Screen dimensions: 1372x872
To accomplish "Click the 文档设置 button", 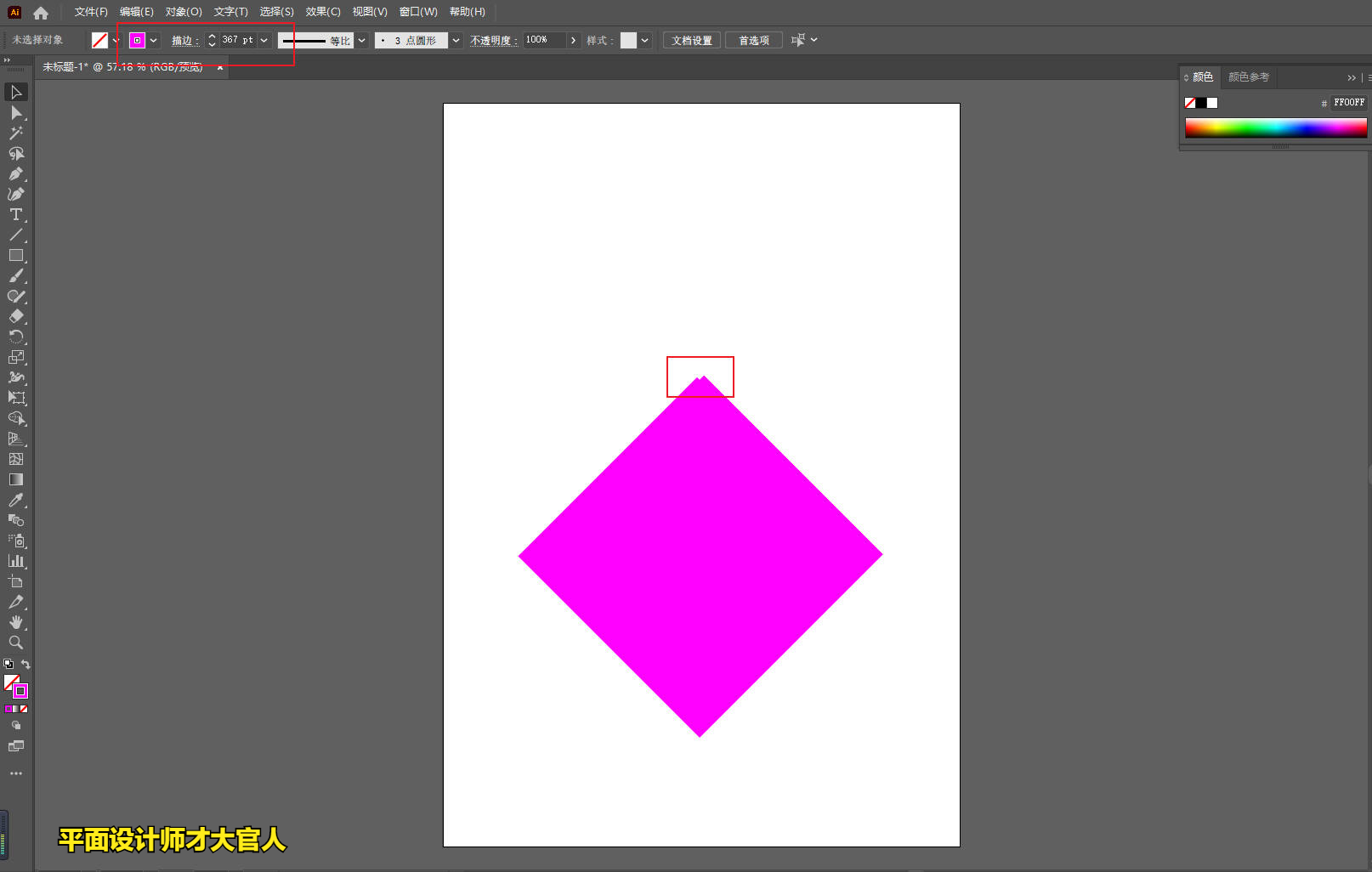I will (691, 40).
